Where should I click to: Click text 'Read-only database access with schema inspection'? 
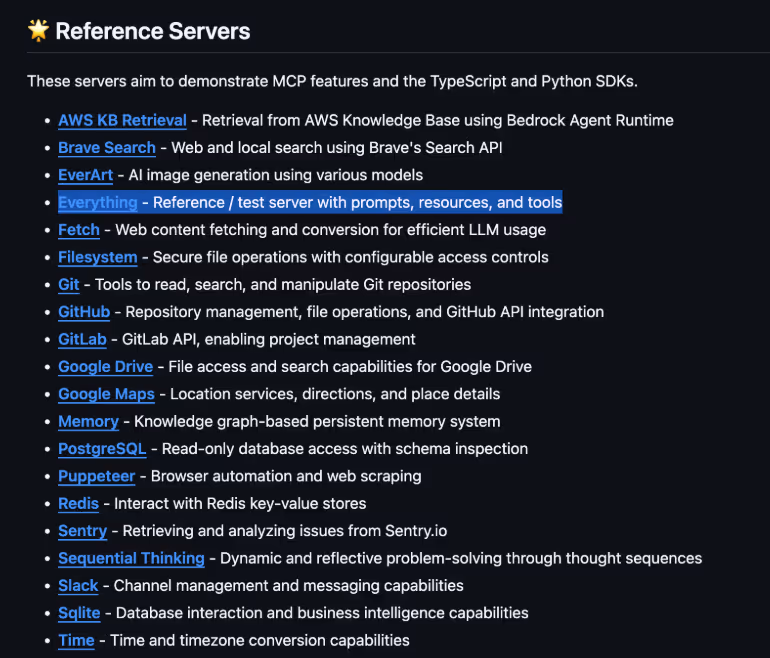[345, 449]
